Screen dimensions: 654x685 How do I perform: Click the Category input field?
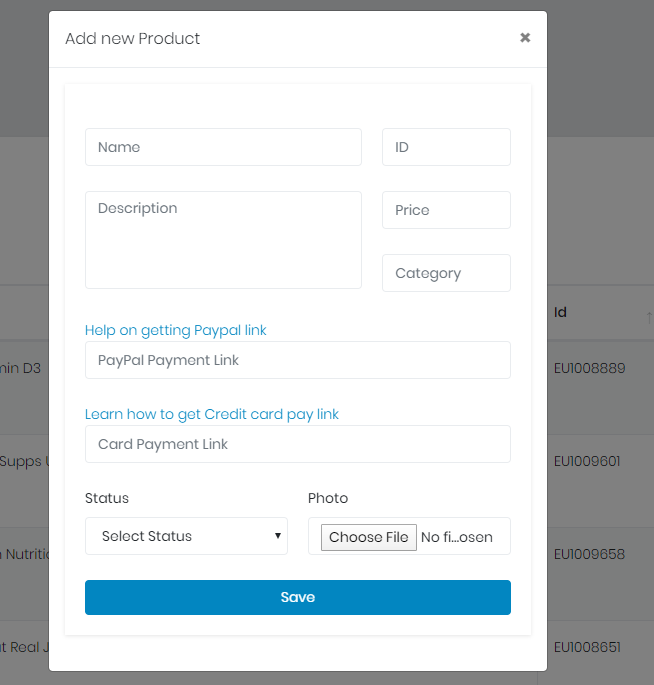pyautogui.click(x=446, y=273)
